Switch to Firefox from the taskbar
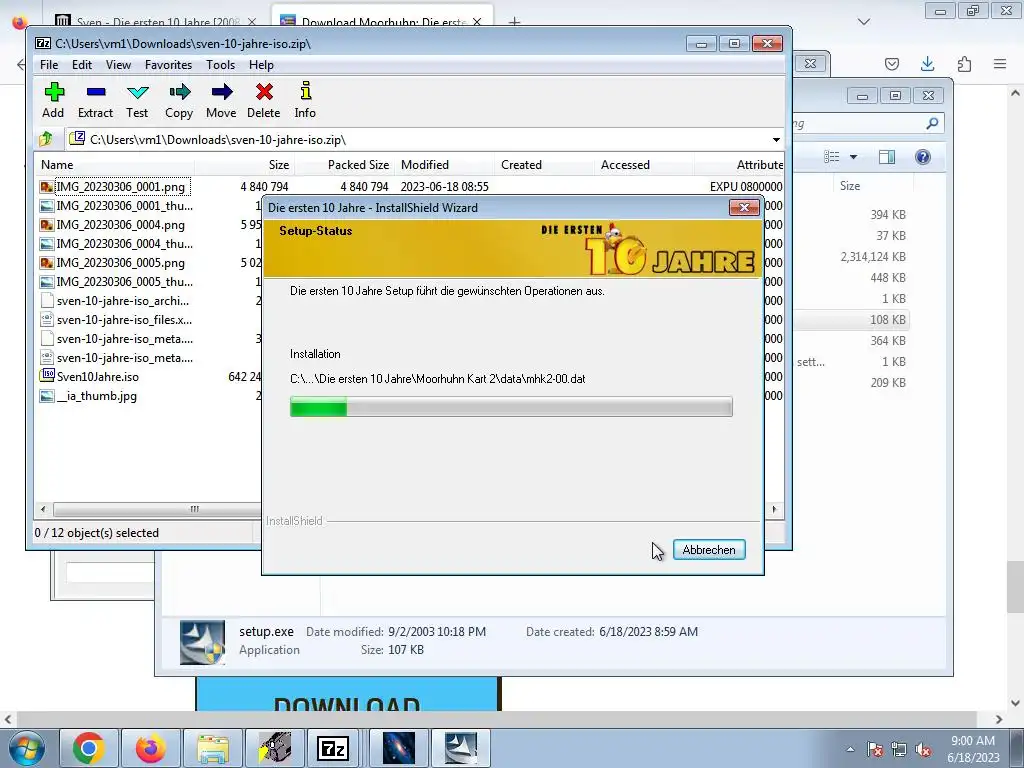Image resolution: width=1024 pixels, height=768 pixels. click(151, 748)
